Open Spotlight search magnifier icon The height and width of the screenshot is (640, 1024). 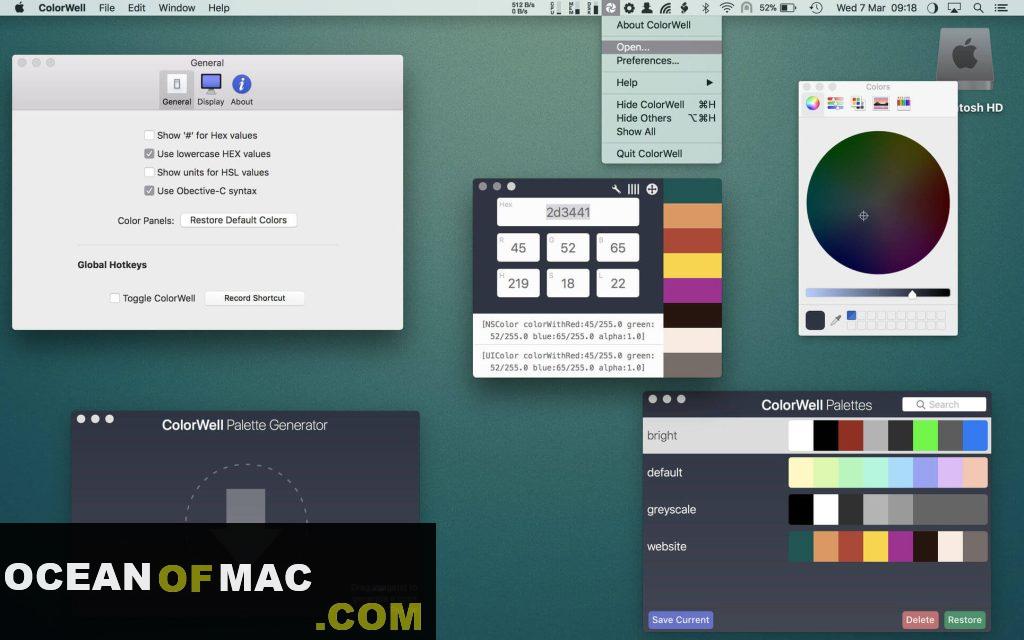pyautogui.click(x=978, y=8)
